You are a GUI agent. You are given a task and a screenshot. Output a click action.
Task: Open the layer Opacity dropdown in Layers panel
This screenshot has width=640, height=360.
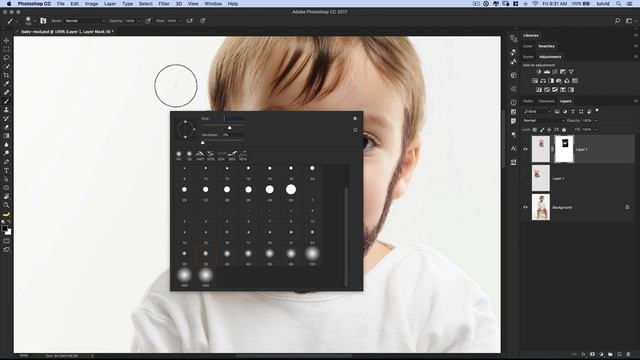click(596, 121)
